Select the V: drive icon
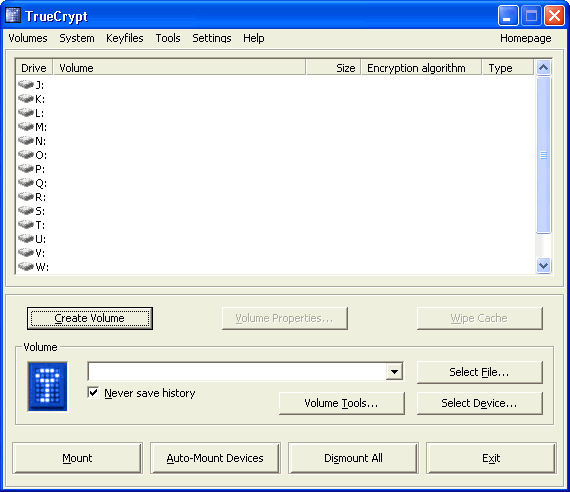 26,252
